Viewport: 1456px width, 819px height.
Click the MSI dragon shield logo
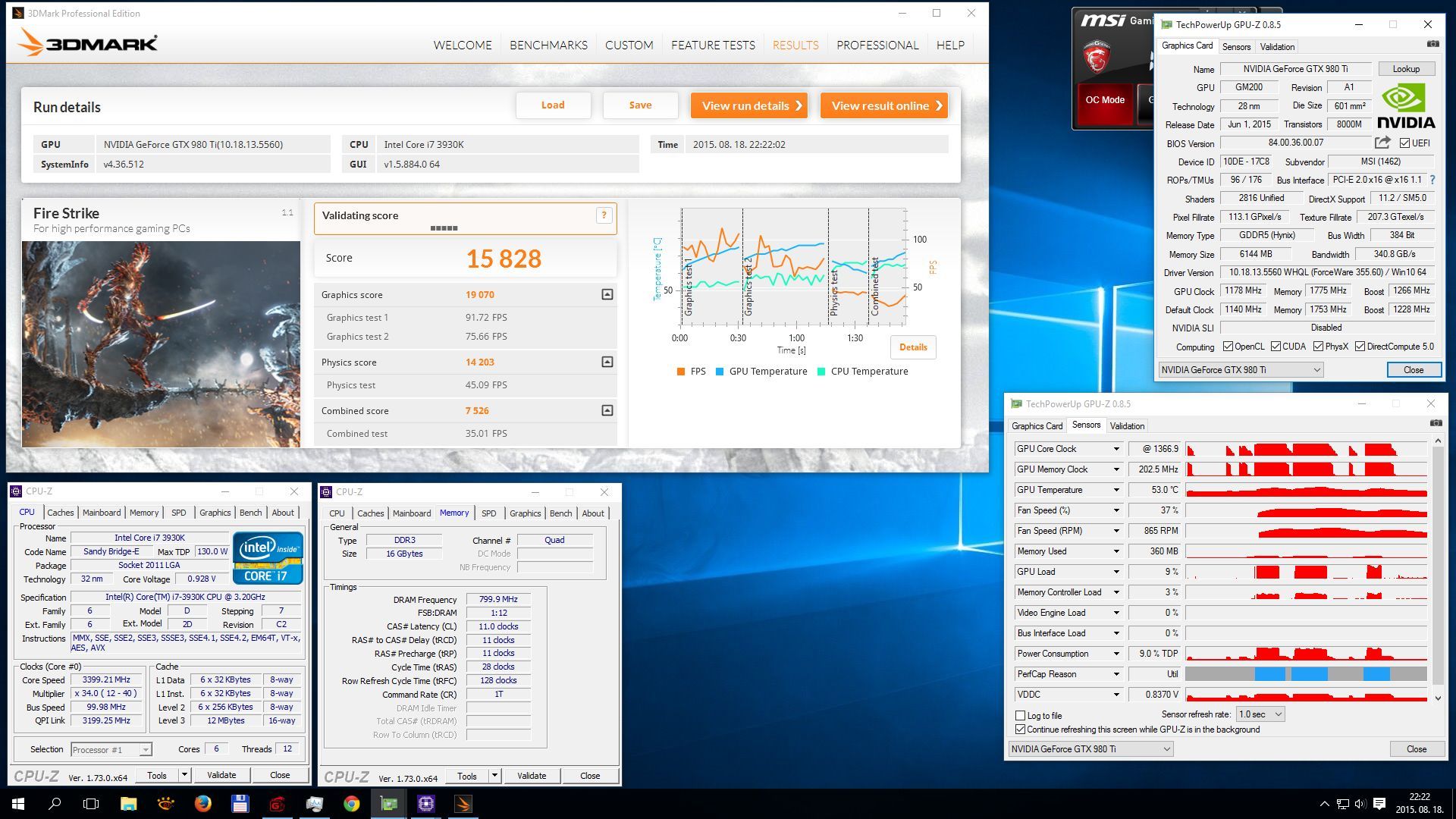coord(1096,57)
